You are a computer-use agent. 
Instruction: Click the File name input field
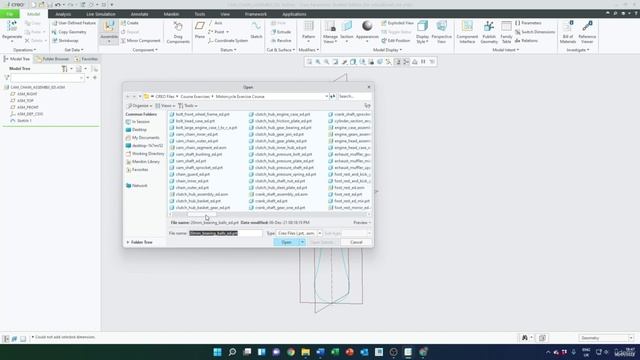225,233
